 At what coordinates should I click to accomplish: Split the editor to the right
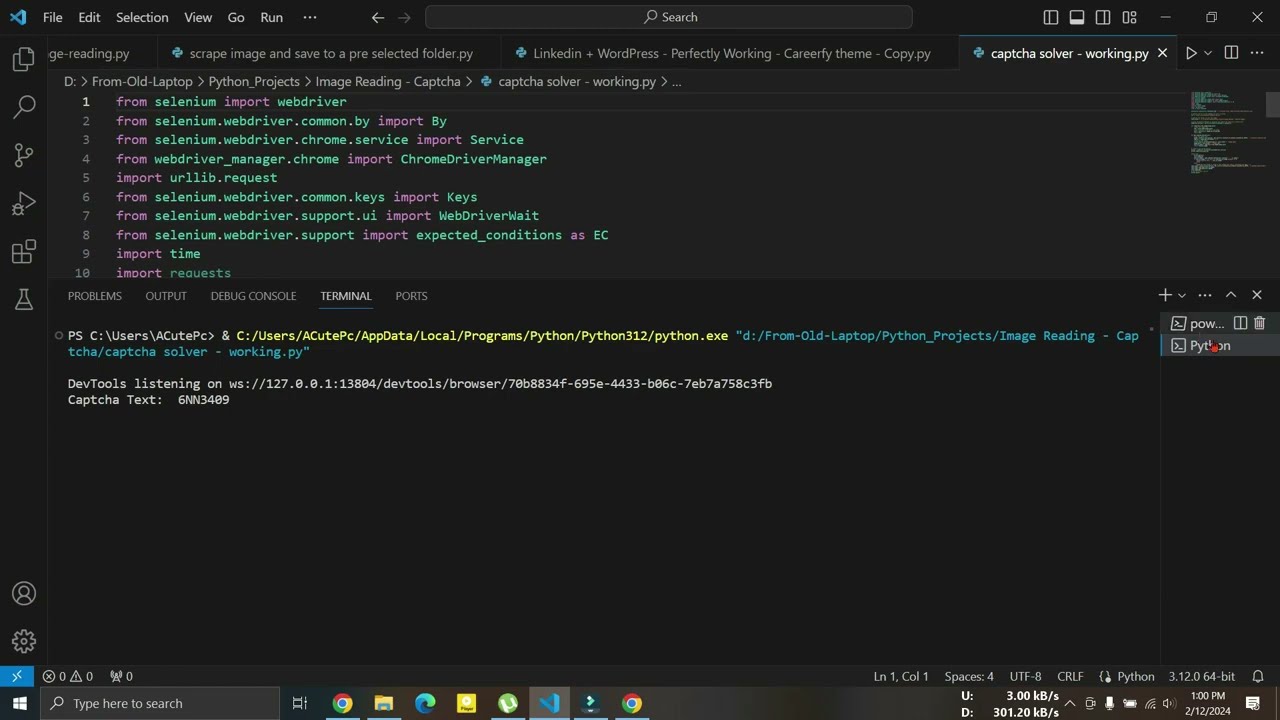point(1231,53)
